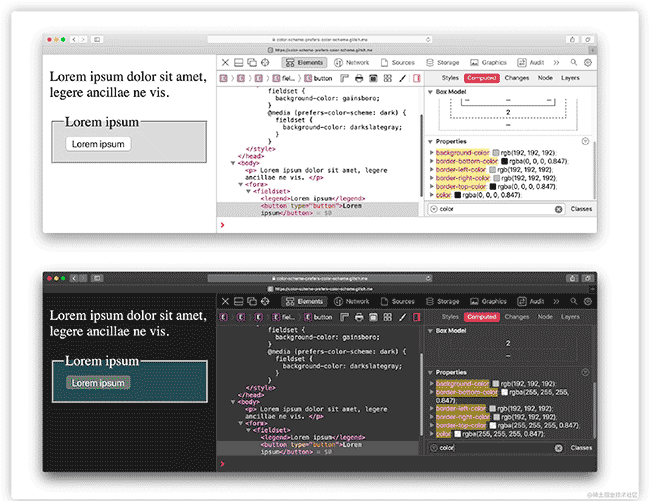Screen dimensions: 650x501
Task: Collapse the body node in dark DOM tree
Action: pos(234,401)
